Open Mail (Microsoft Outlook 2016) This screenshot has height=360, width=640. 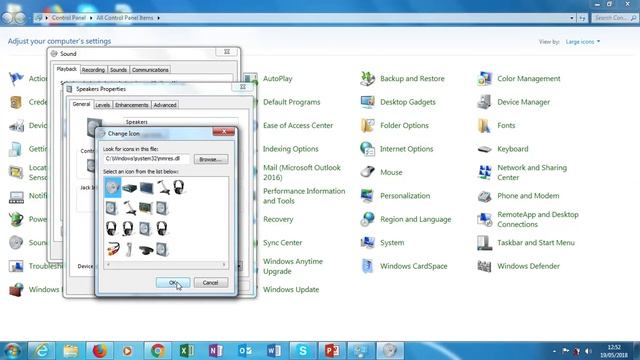coord(302,172)
